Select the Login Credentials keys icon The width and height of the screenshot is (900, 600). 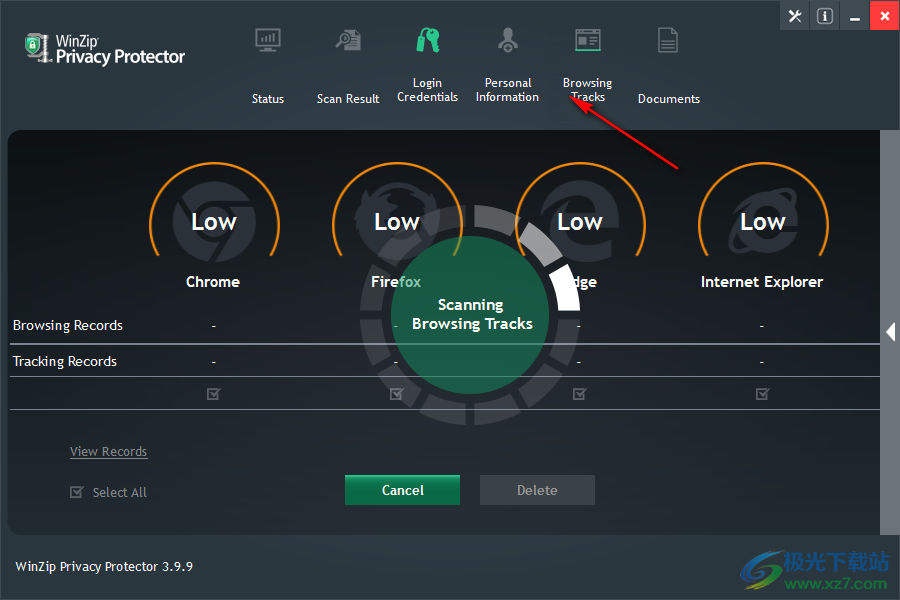pyautogui.click(x=428, y=40)
